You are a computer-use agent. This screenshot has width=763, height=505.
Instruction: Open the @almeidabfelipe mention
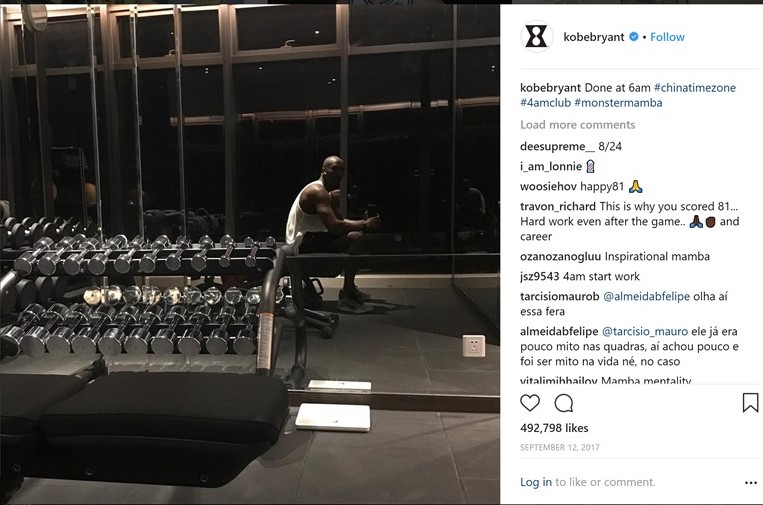[x=646, y=296]
